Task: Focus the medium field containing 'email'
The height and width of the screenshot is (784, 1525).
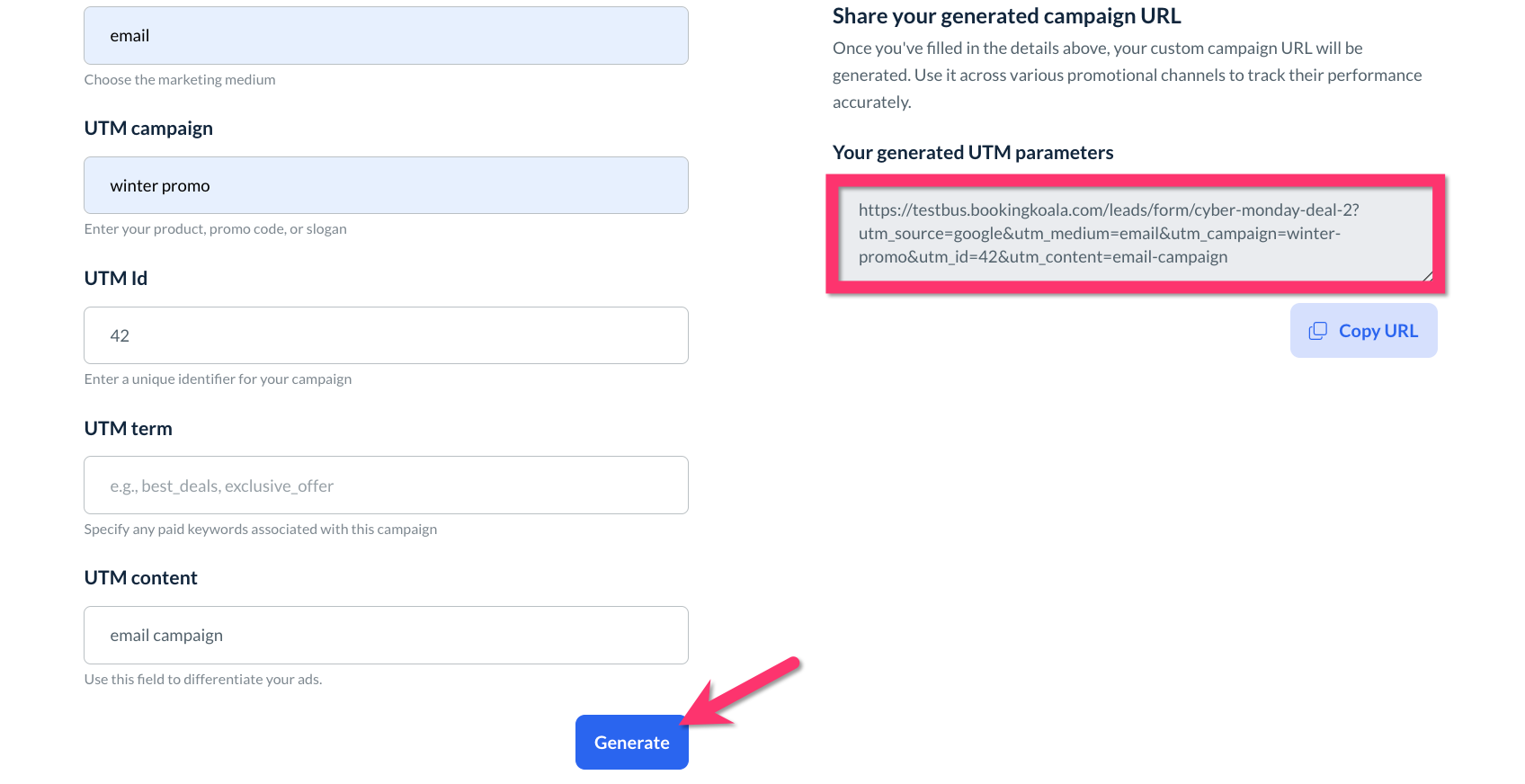Action: [x=386, y=36]
